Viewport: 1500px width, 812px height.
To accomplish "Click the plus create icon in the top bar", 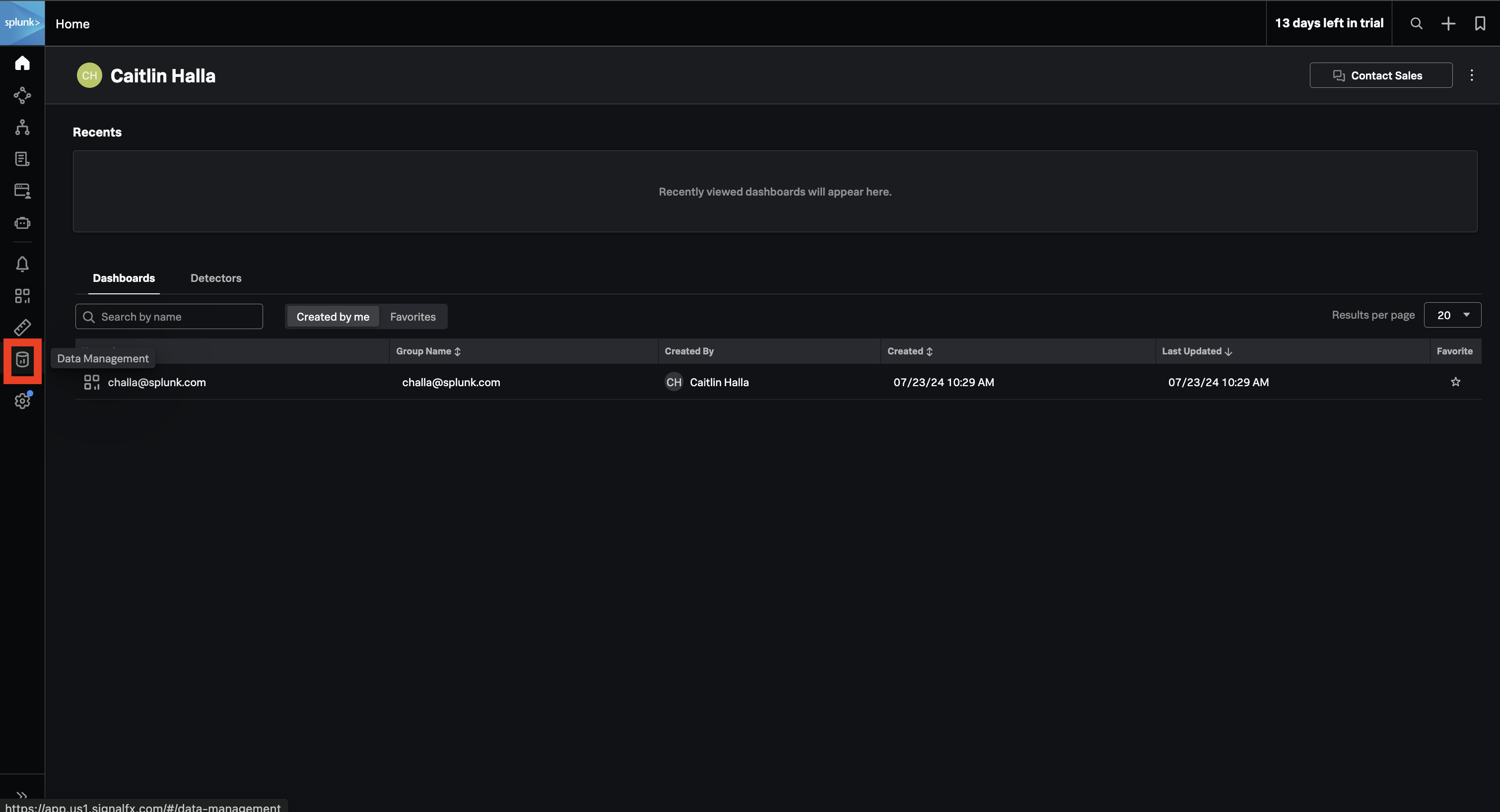I will [1448, 23].
